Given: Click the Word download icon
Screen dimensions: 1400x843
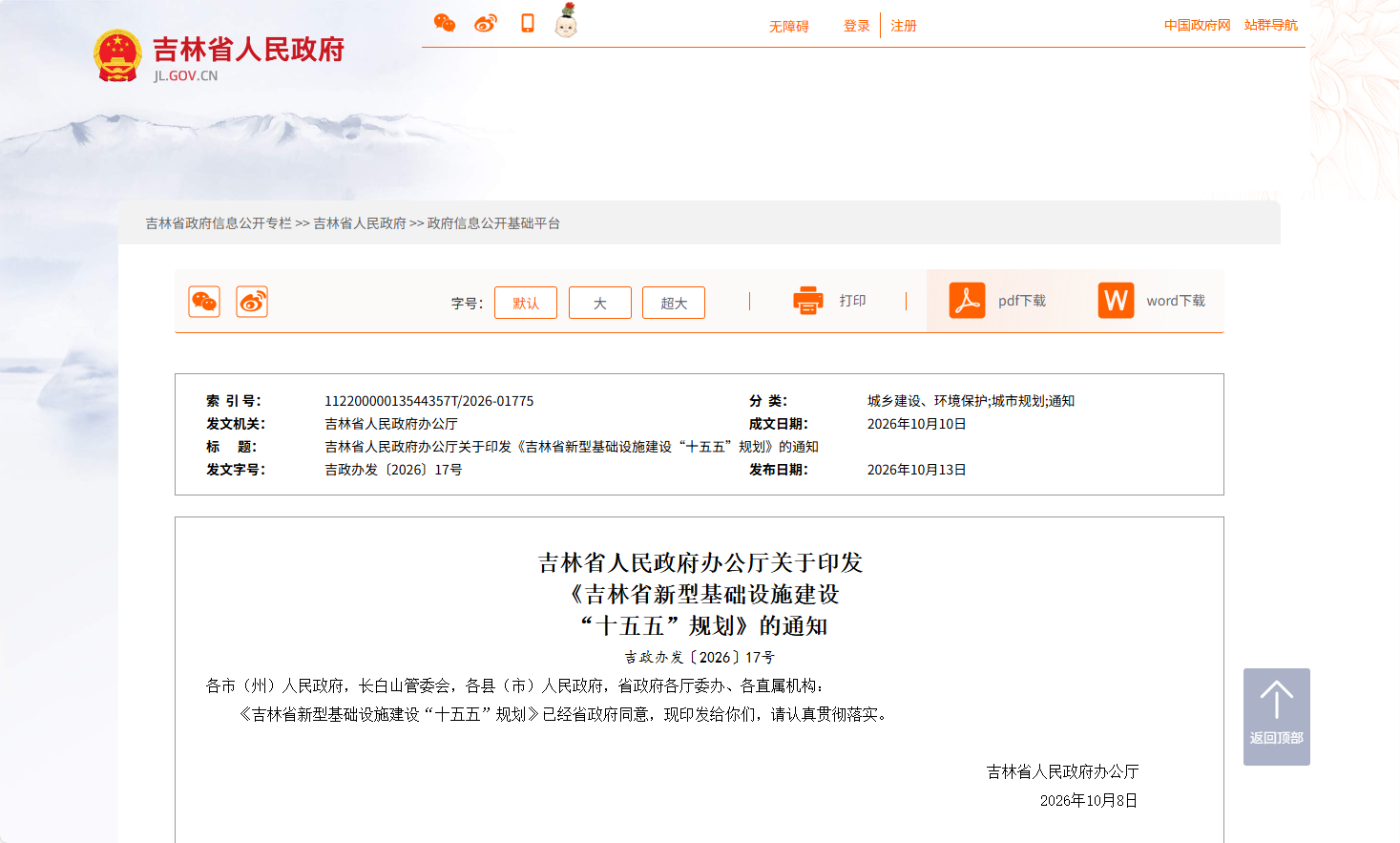Looking at the screenshot, I should (1116, 301).
